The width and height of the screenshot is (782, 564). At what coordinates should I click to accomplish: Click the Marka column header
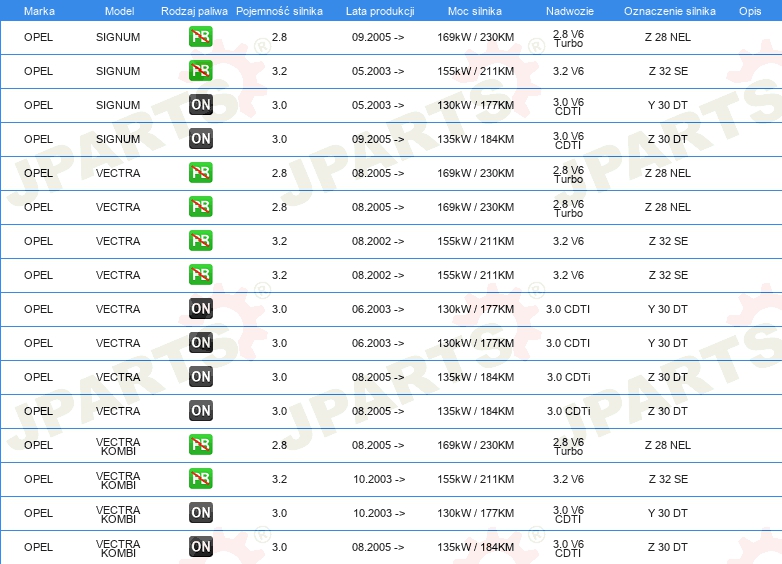pyautogui.click(x=39, y=11)
